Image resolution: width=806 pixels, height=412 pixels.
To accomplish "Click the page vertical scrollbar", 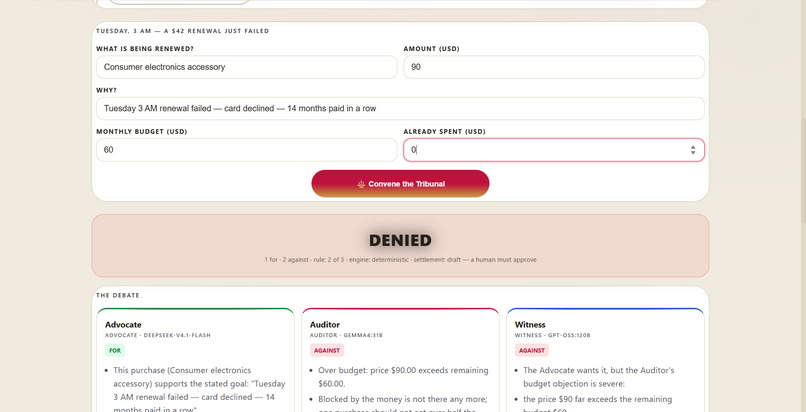I will [803, 170].
